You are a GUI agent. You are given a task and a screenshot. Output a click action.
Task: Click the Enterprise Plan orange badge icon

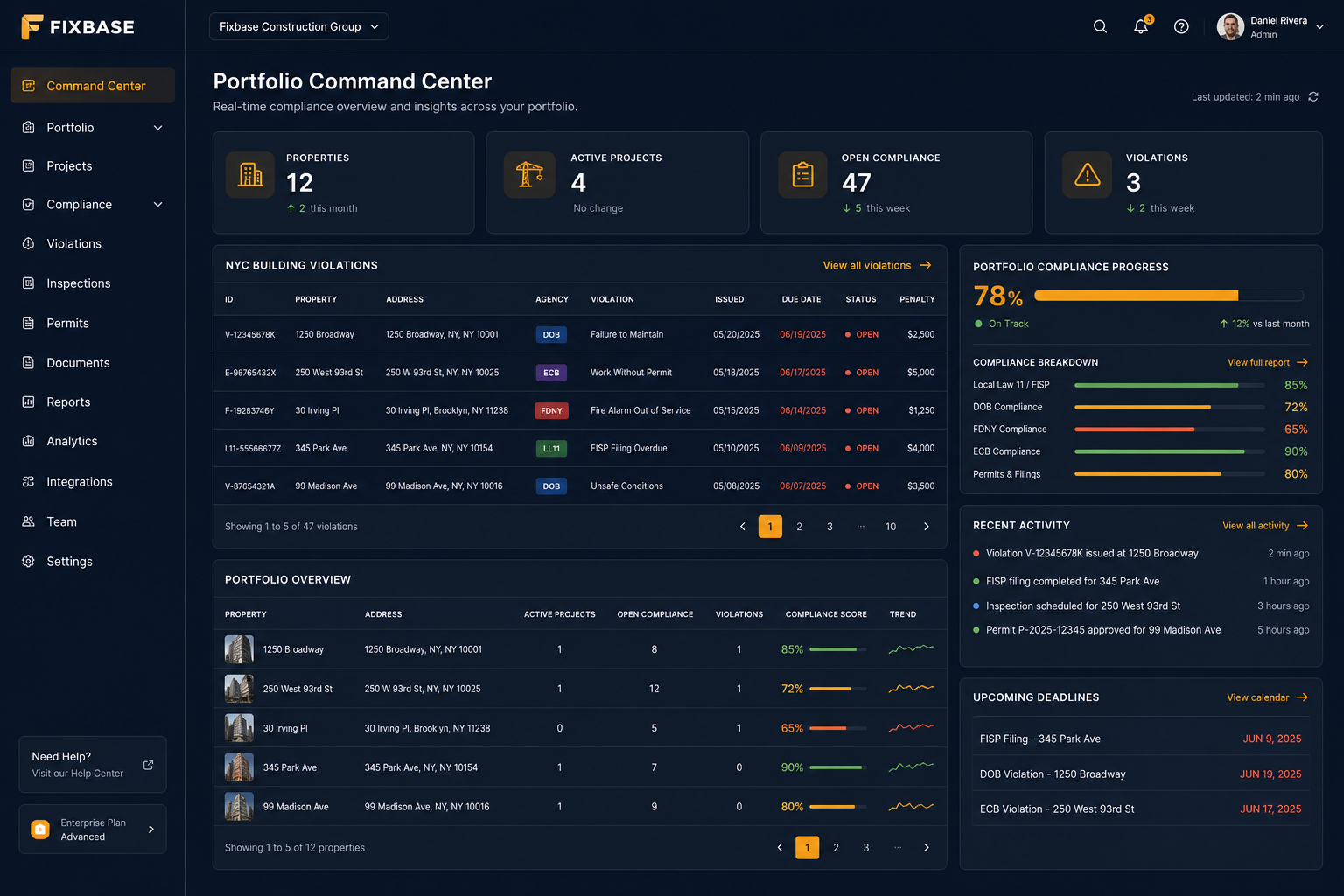click(x=40, y=829)
